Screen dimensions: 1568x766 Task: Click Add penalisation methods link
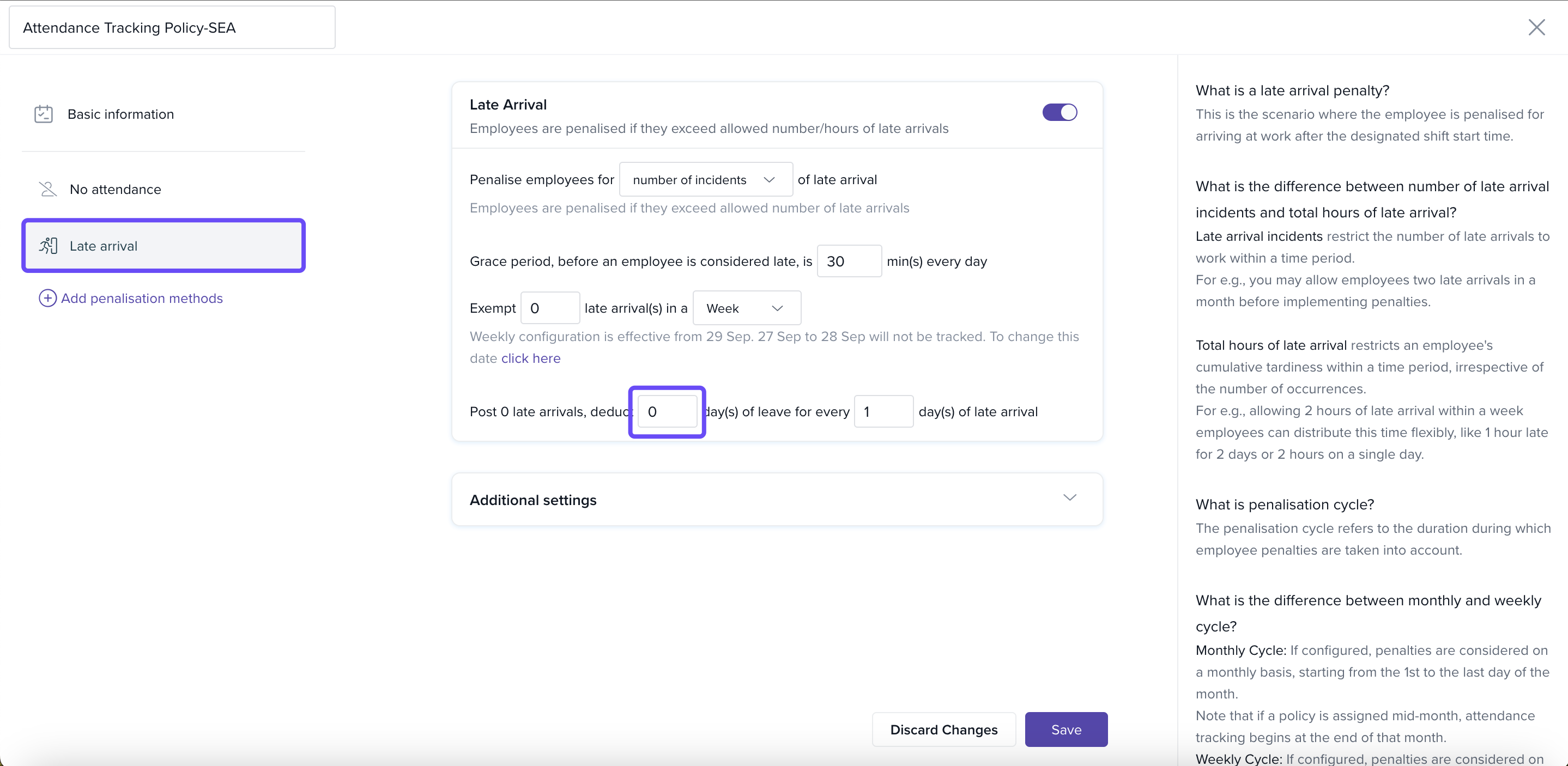click(x=141, y=298)
